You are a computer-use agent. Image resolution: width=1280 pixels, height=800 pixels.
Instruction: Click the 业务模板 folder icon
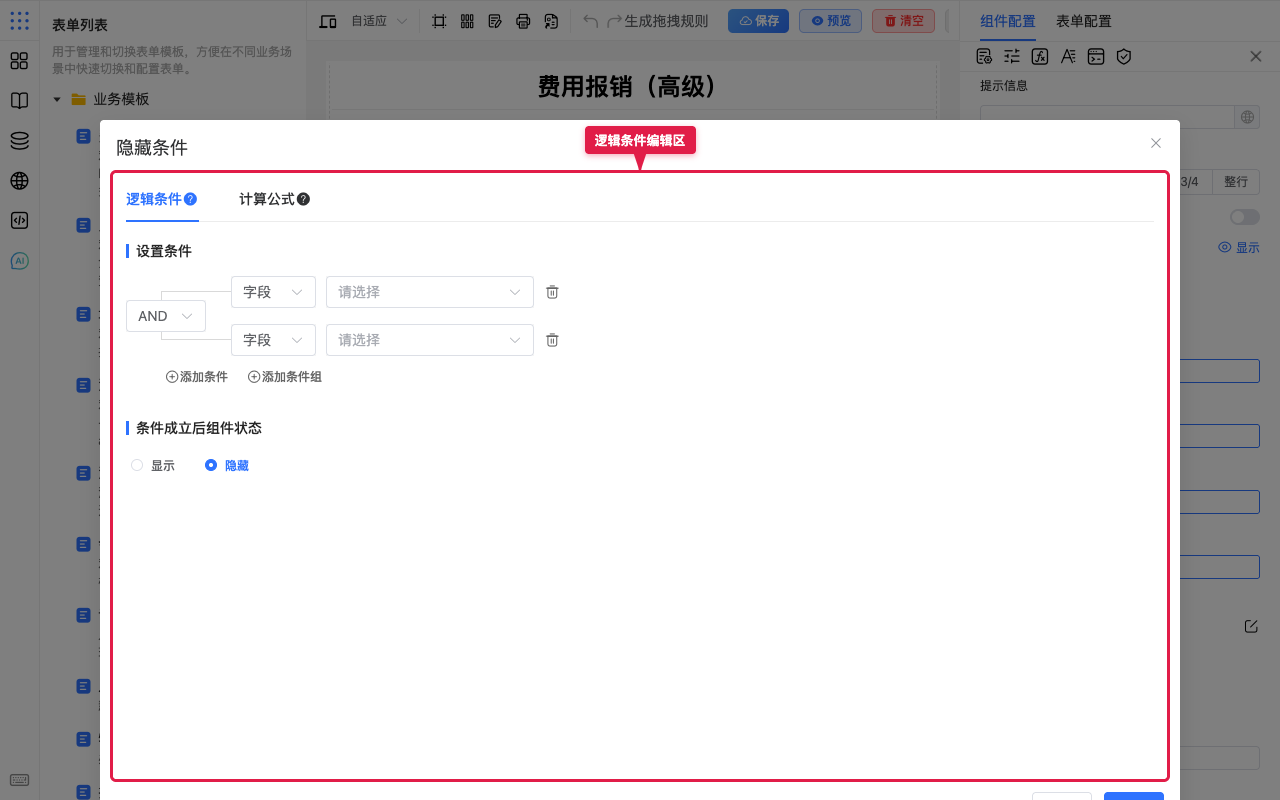coord(78,99)
